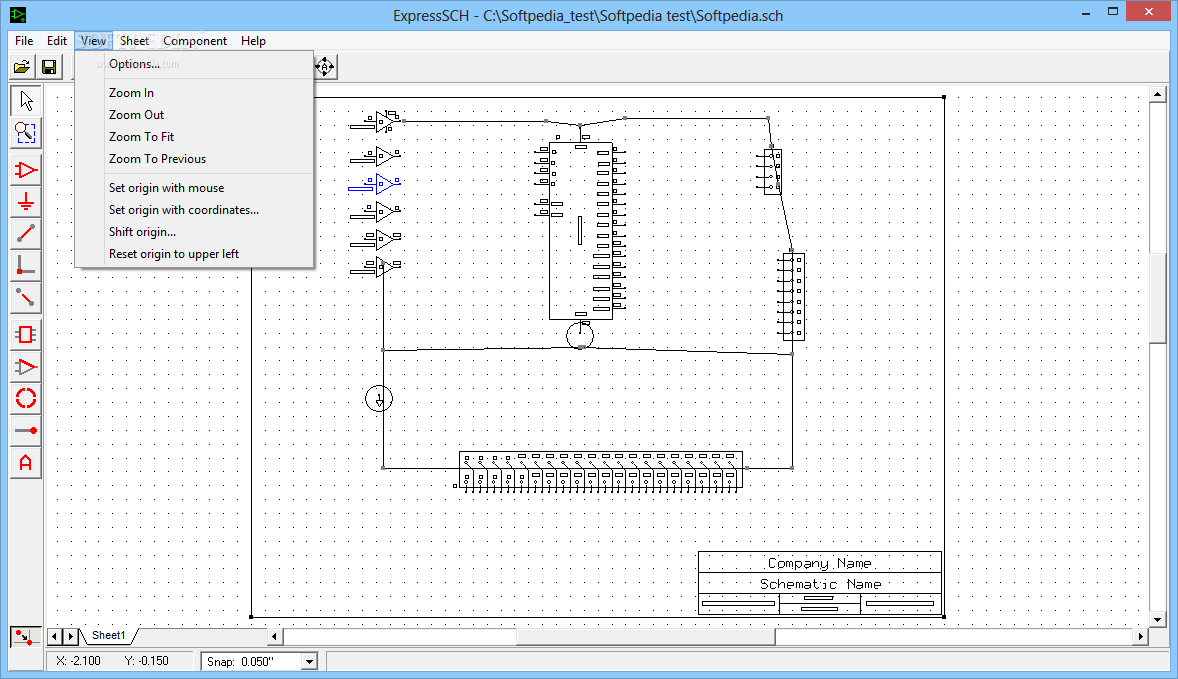
Task: Select the large central IC component
Action: pyautogui.click(x=580, y=231)
